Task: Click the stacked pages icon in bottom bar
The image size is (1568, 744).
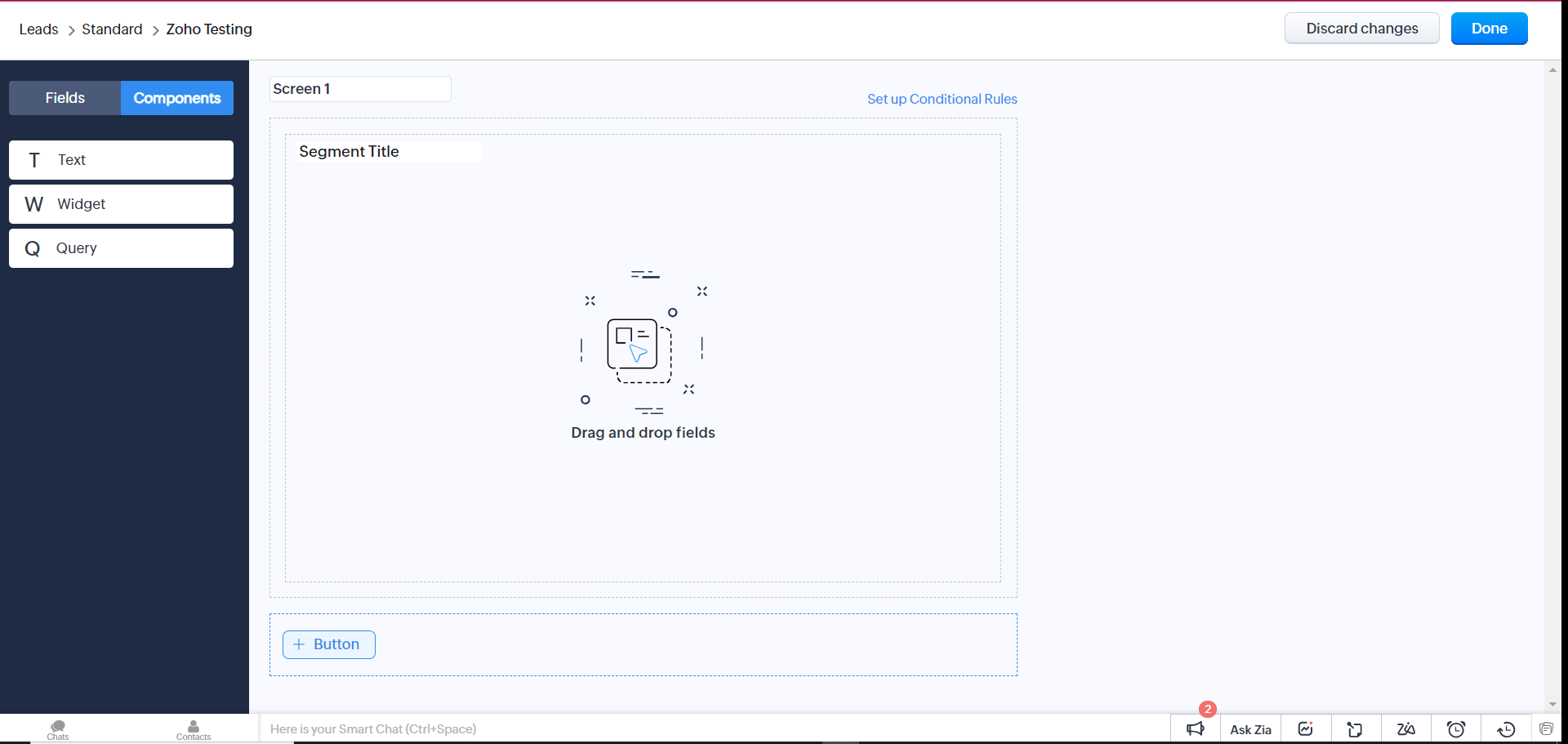Action: tap(1546, 728)
